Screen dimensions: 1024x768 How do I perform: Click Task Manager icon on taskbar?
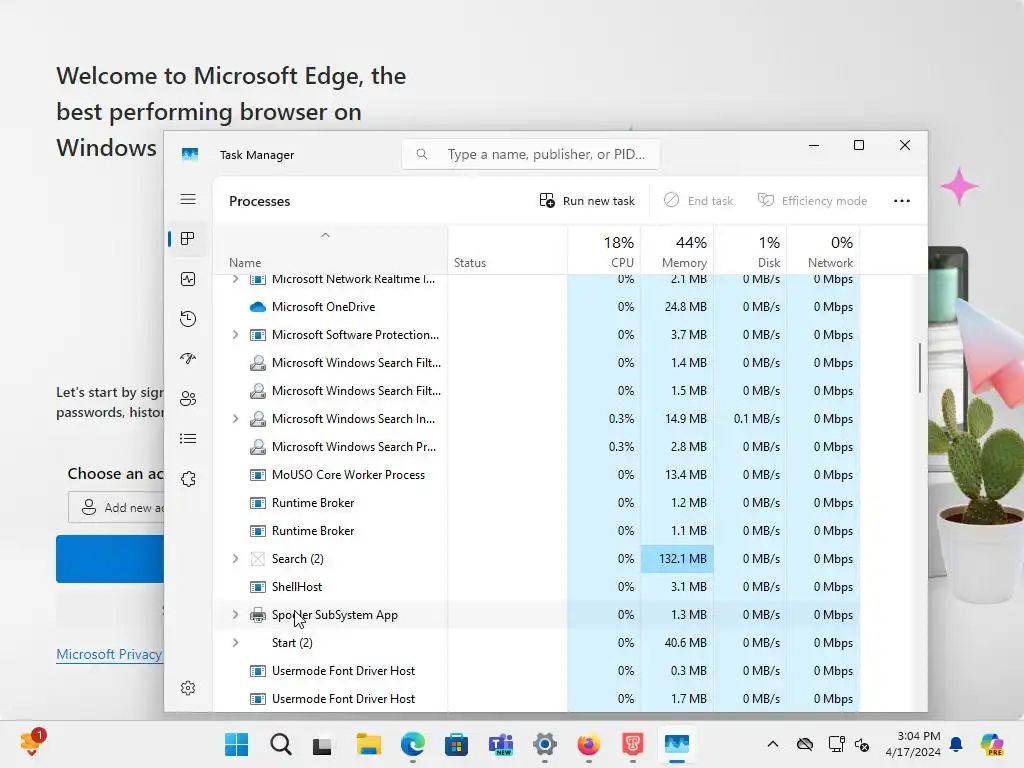(677, 744)
